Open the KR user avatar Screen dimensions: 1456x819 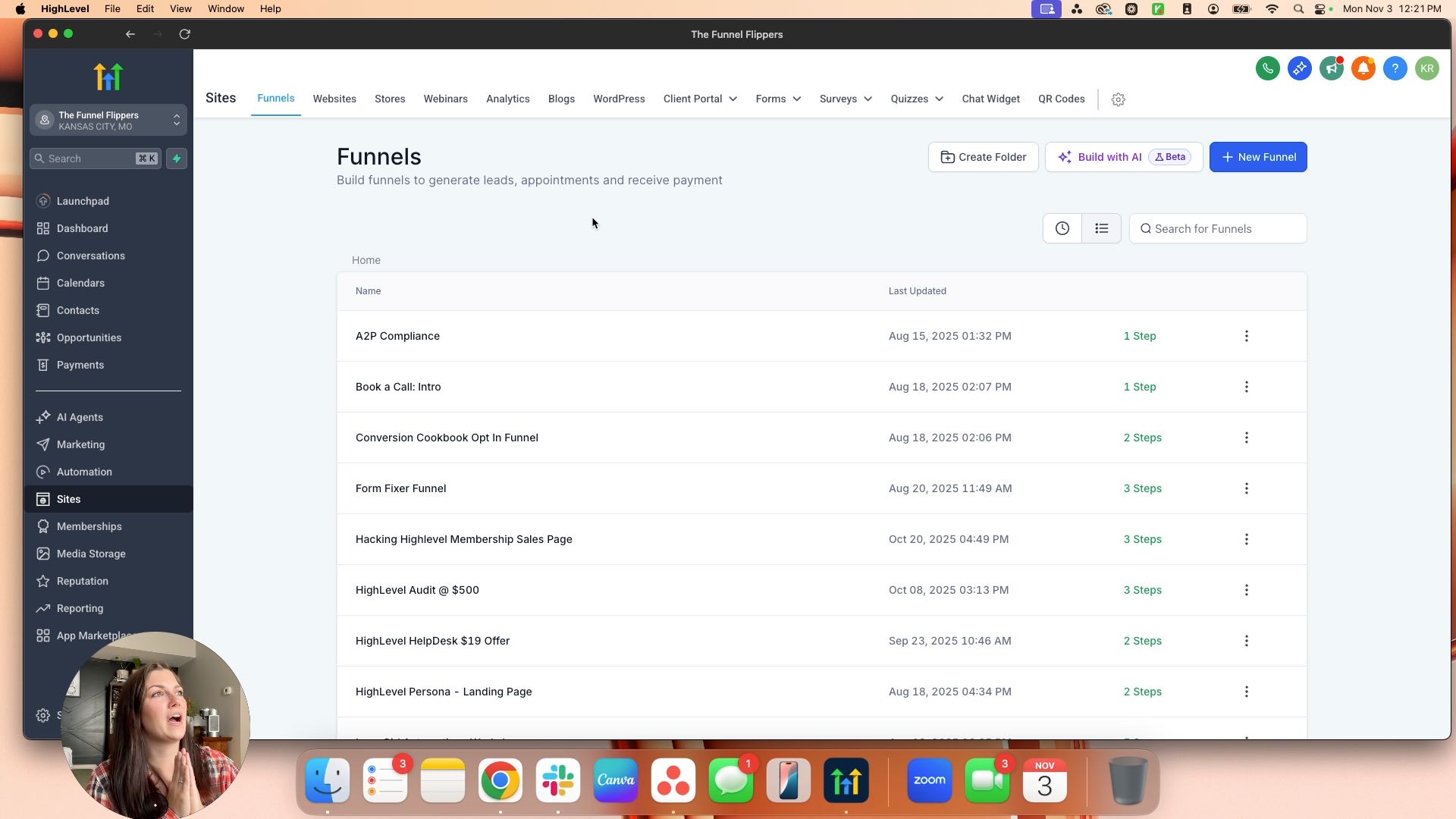point(1426,68)
